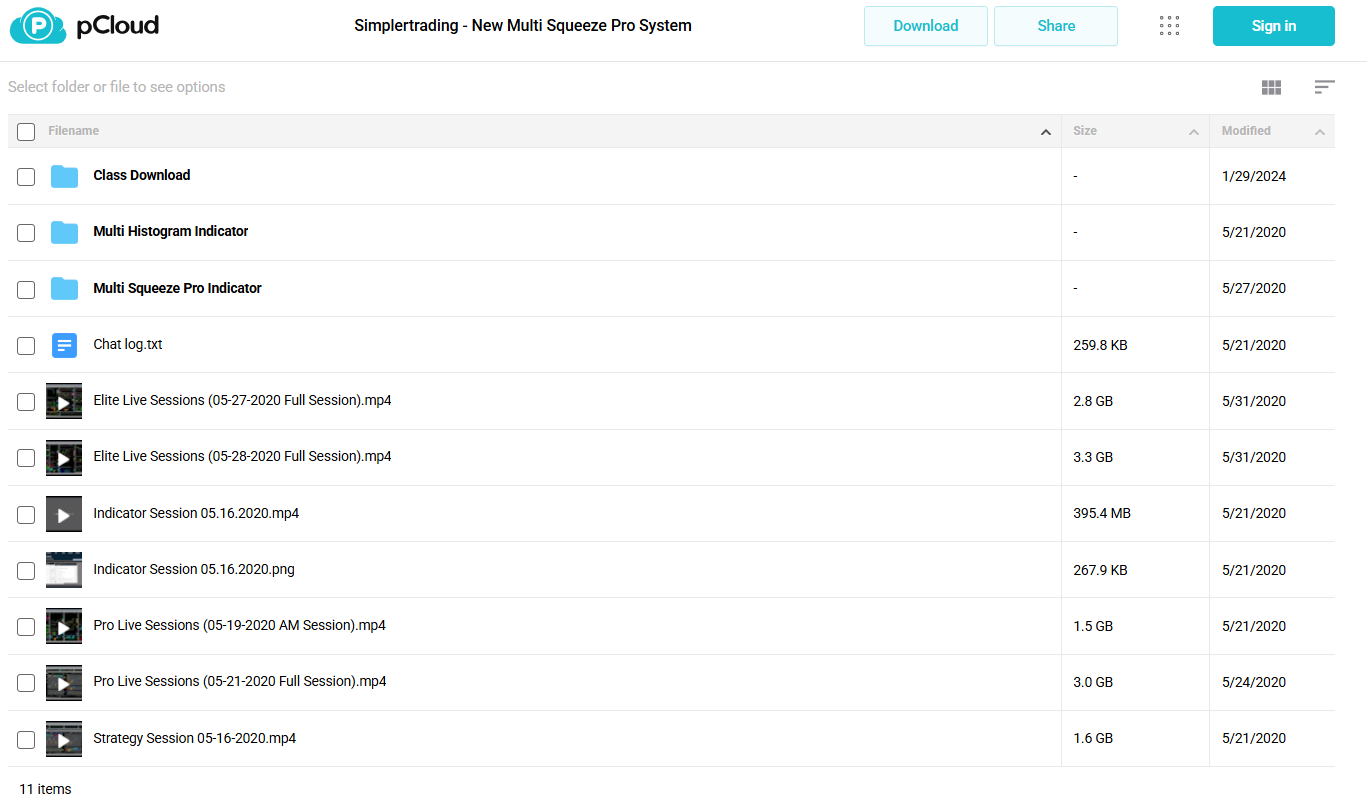This screenshot has width=1367, height=801.
Task: Sort by the Filename column header
Action: [x=73, y=131]
